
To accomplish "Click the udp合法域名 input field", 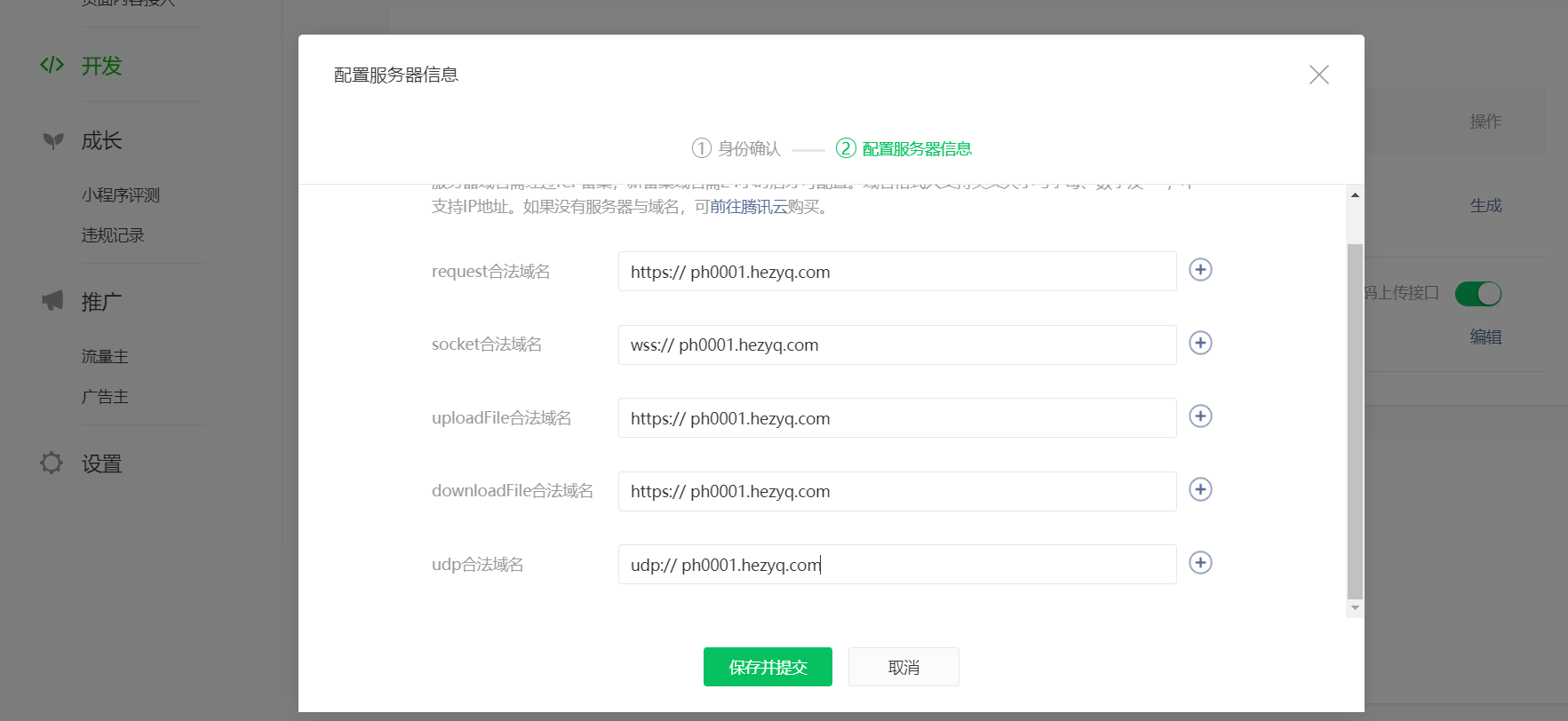I will pyautogui.click(x=897, y=565).
